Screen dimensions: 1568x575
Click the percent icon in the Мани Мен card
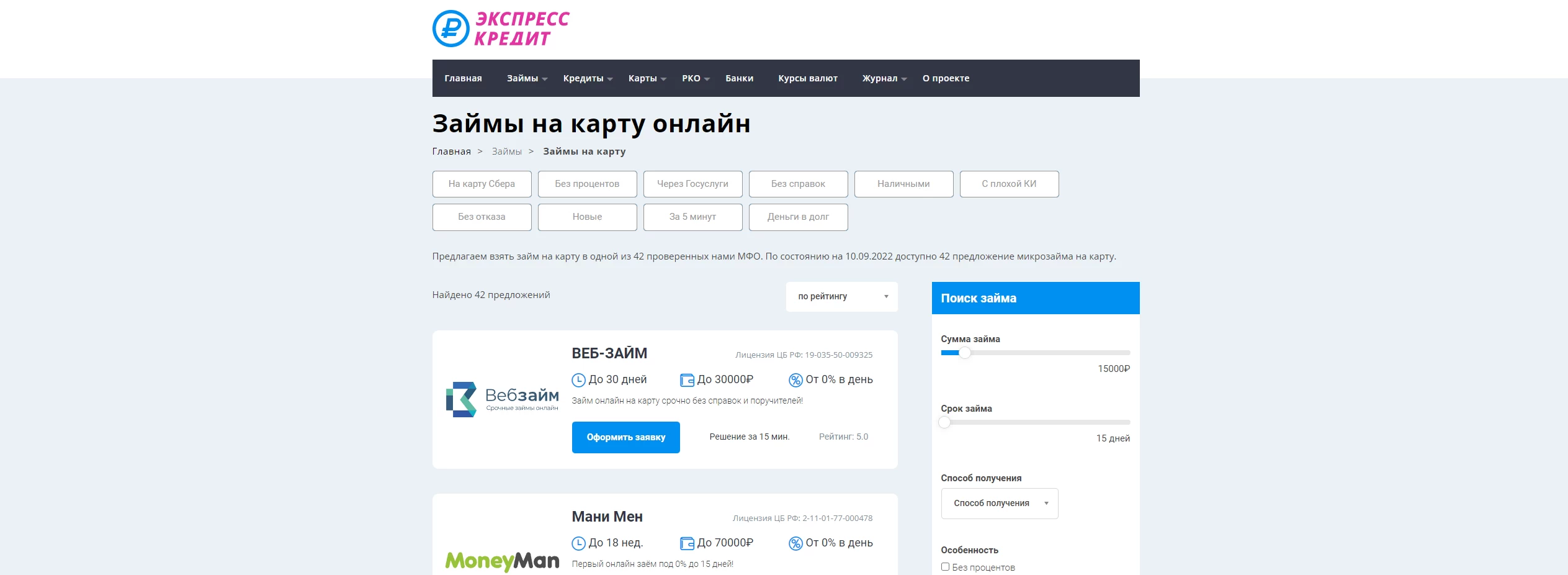[795, 543]
